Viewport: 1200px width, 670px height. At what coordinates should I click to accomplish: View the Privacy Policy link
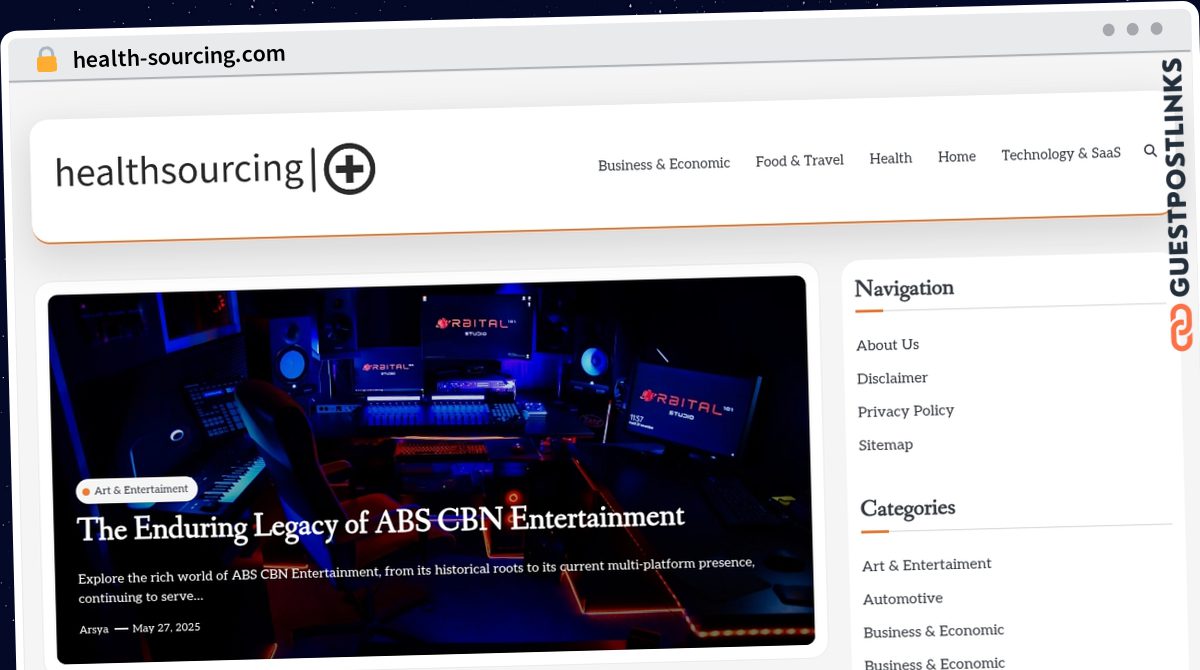tap(905, 411)
